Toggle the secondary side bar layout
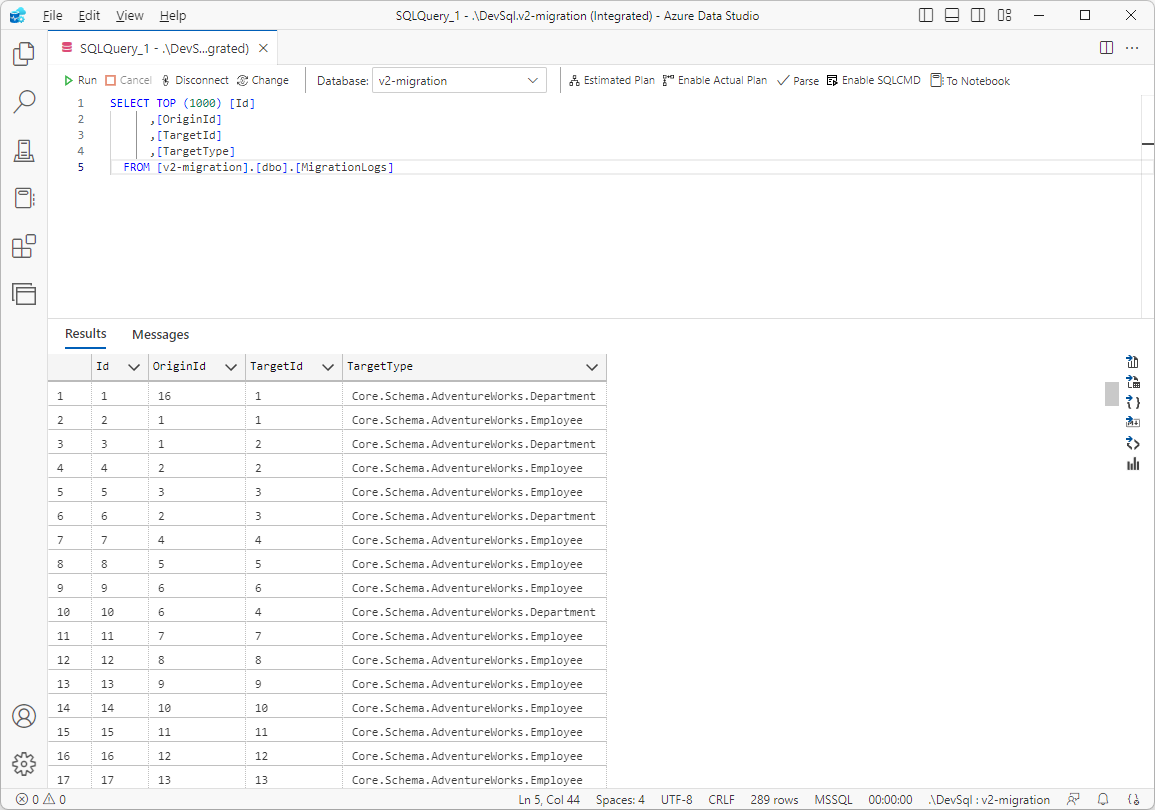 point(978,15)
